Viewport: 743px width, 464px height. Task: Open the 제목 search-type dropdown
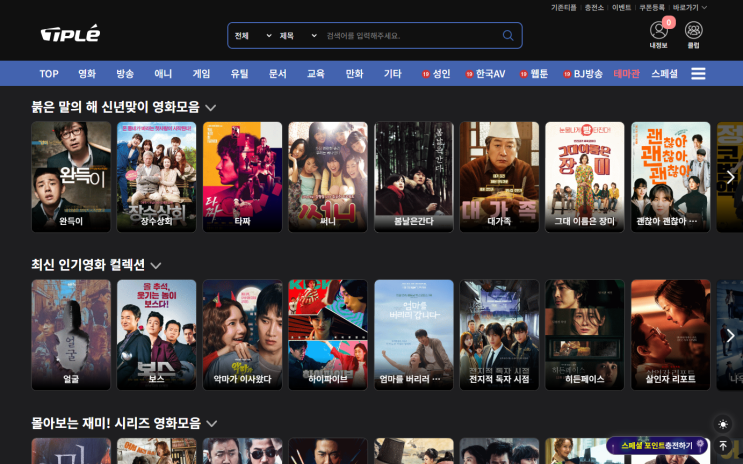click(x=298, y=36)
